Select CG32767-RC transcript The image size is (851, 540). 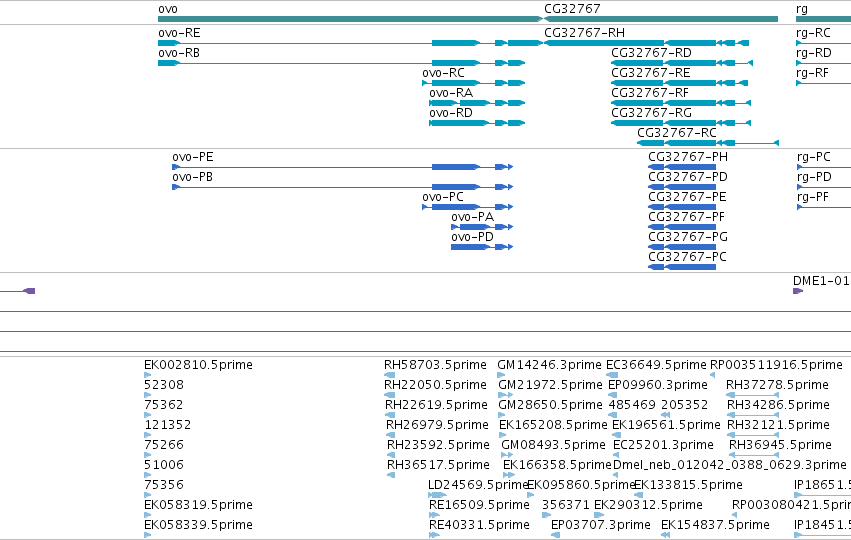(708, 143)
